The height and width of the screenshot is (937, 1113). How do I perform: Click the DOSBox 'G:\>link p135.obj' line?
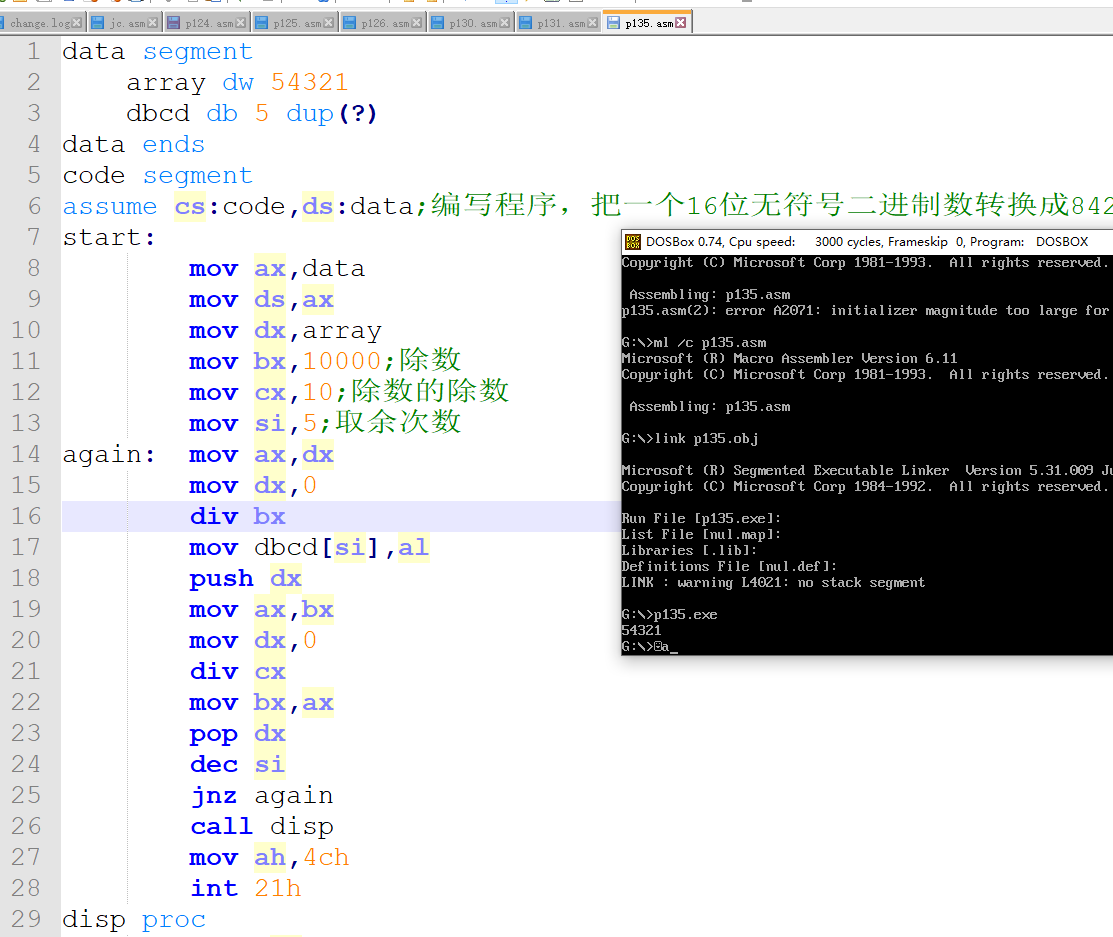point(690,439)
